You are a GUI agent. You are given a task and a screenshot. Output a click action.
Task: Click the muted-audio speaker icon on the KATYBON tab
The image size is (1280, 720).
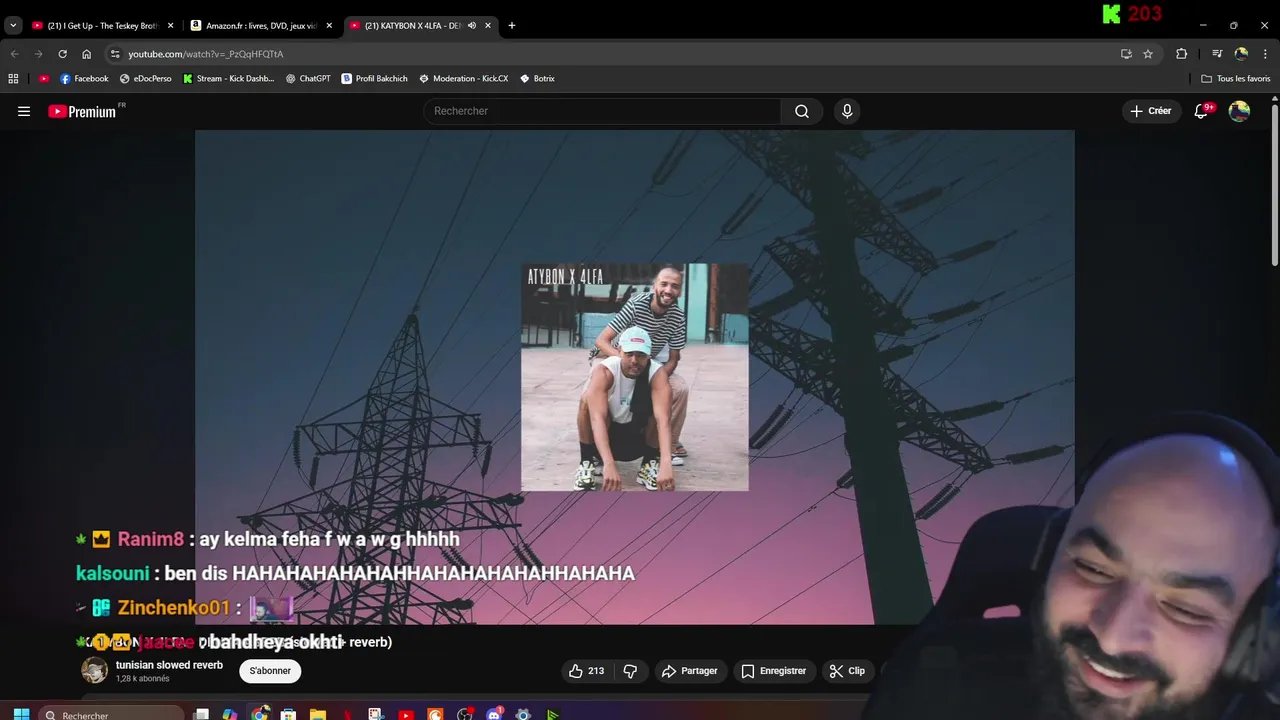coord(471,25)
